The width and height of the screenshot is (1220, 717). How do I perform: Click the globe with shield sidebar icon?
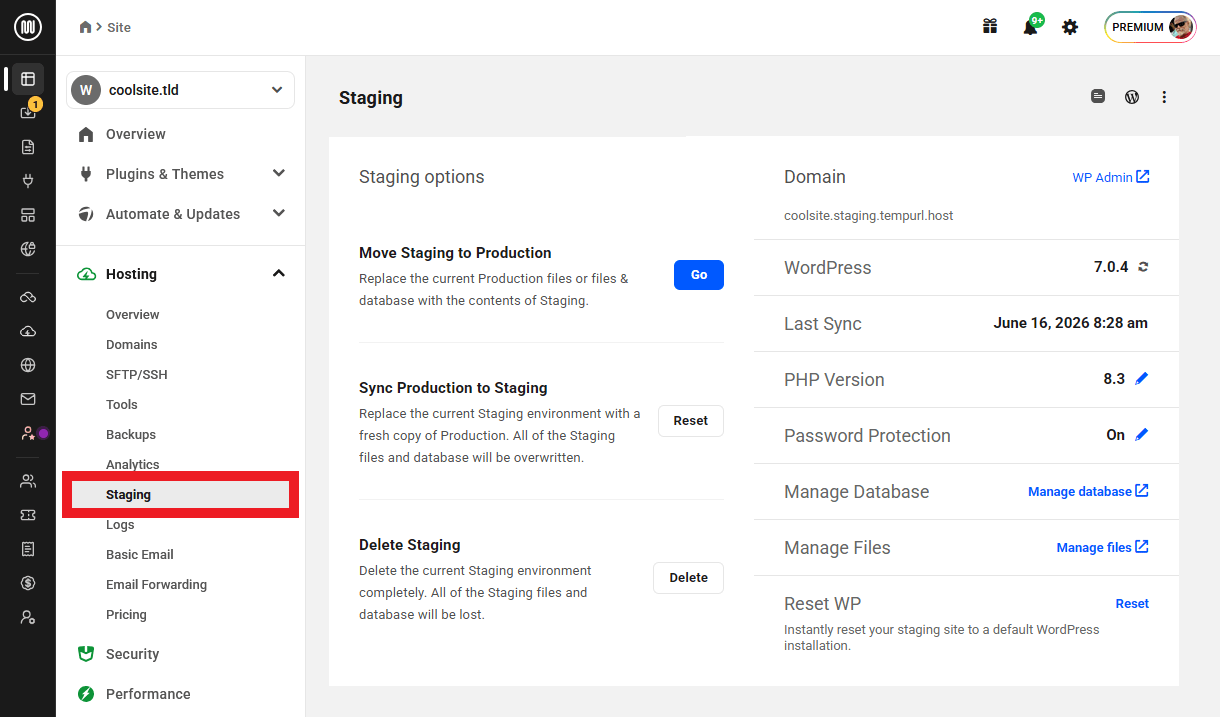click(28, 249)
